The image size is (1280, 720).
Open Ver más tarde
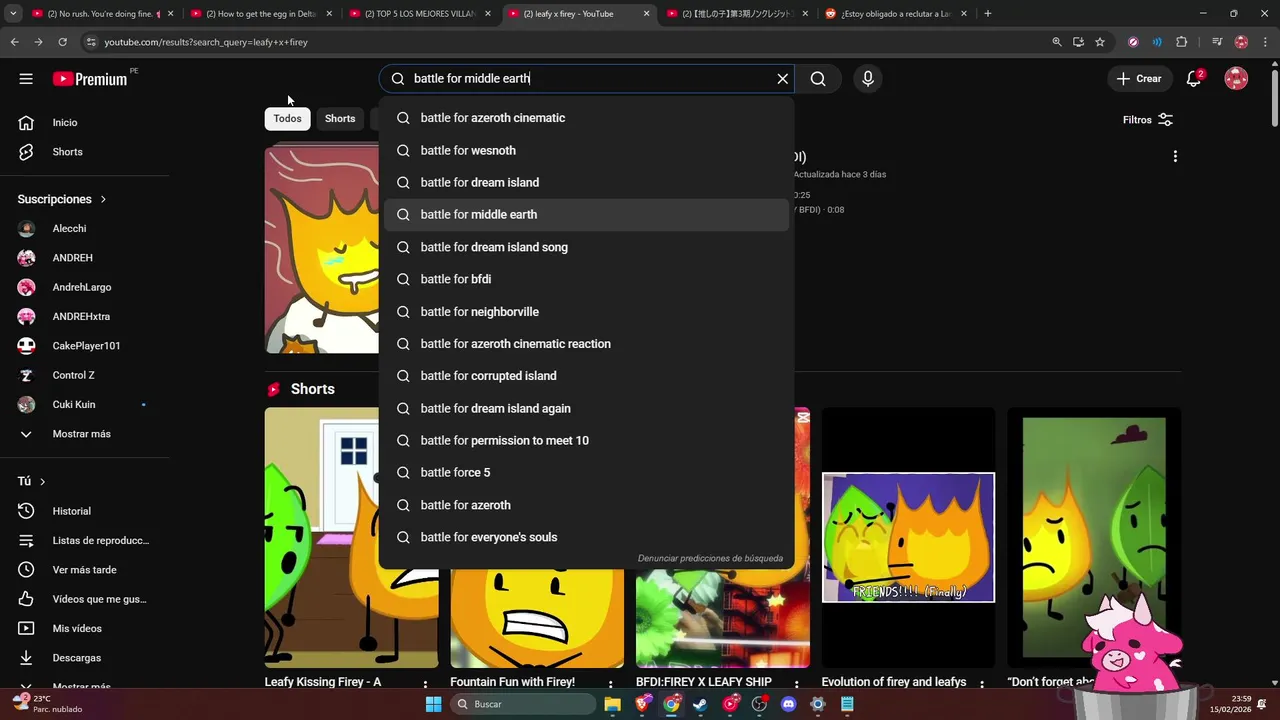click(85, 570)
